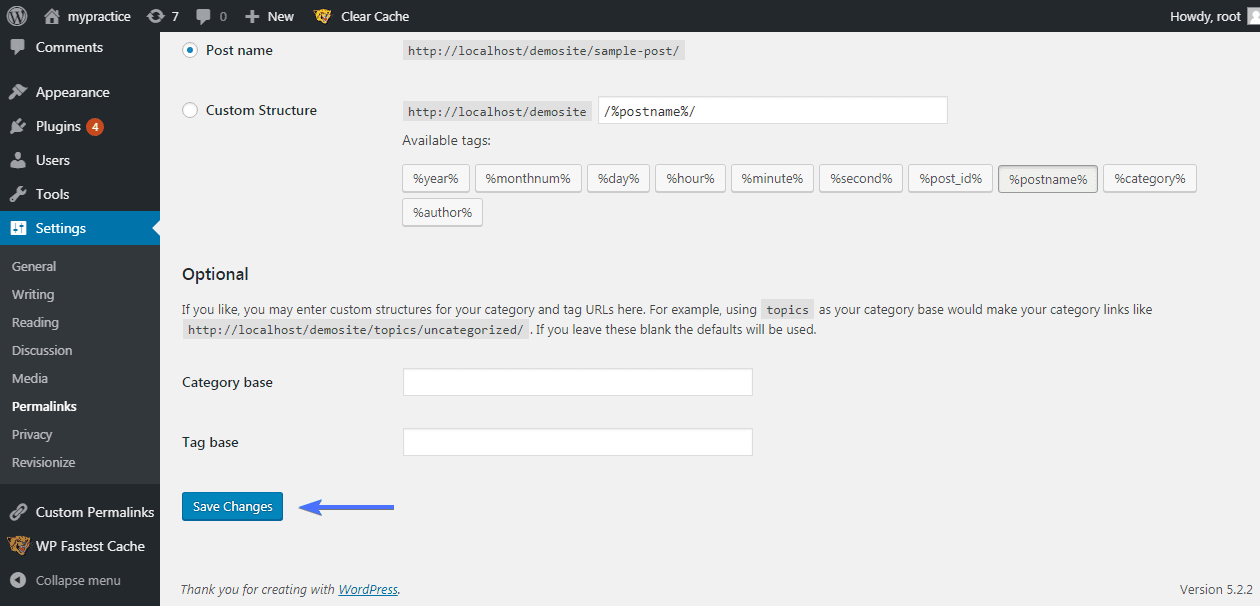Viewport: 1260px width, 606px height.
Task: Click Howdy, root account menu
Action: 1205,16
